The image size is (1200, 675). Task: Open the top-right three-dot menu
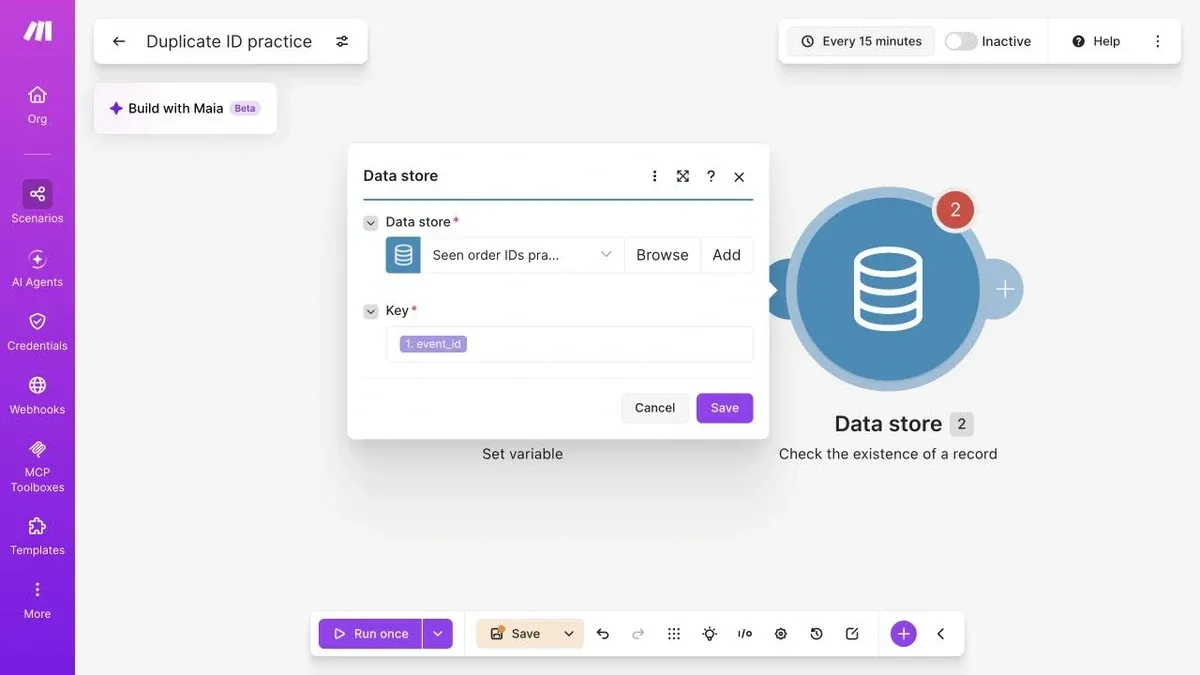1158,41
